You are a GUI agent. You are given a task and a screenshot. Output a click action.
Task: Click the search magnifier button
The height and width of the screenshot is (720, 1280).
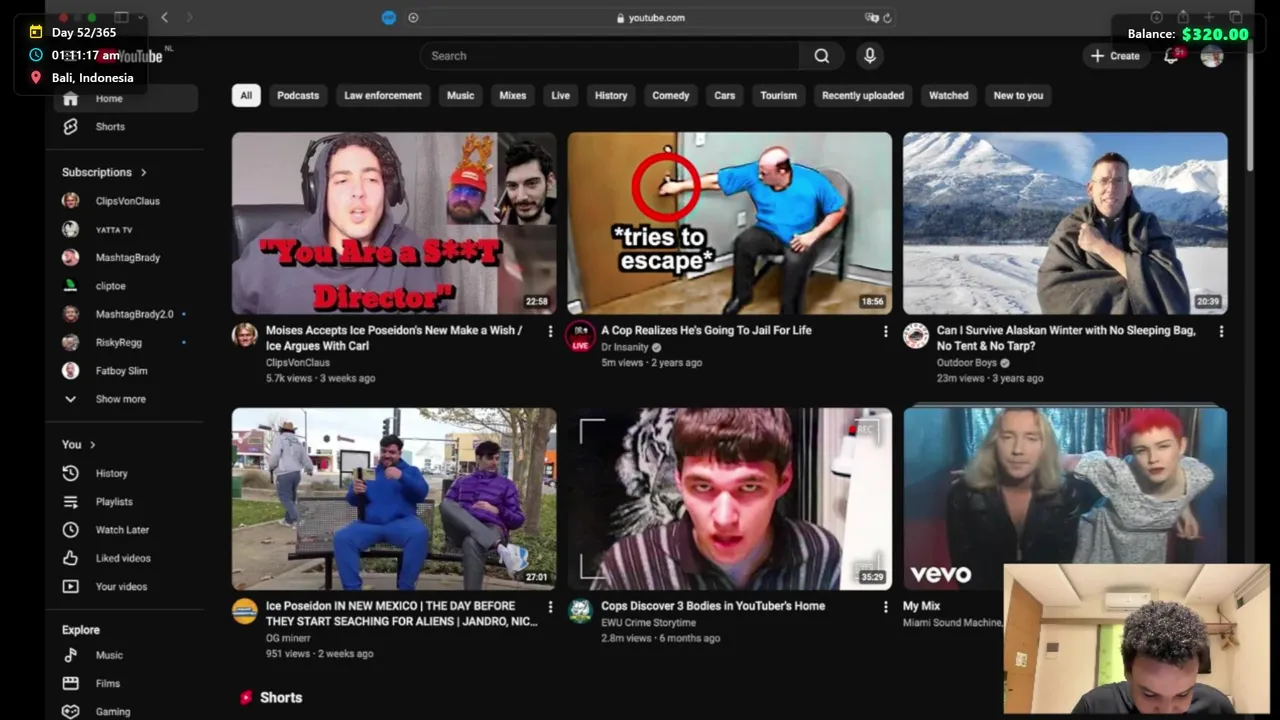point(821,56)
